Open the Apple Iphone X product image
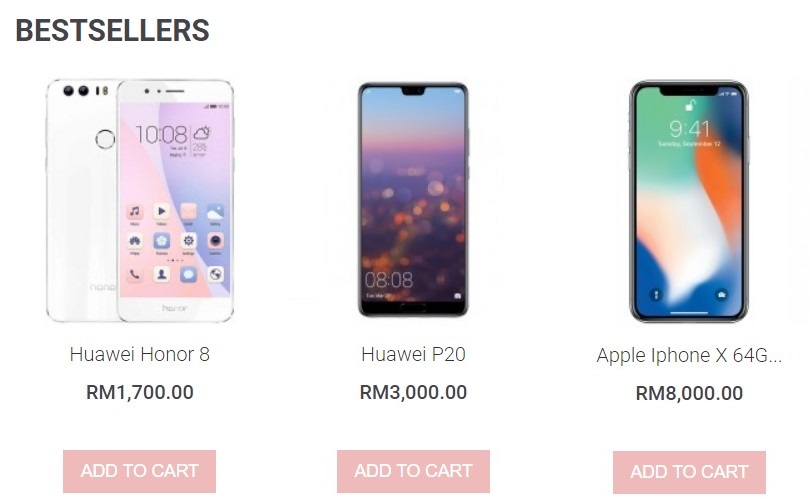The height and width of the screenshot is (502, 810). click(x=689, y=201)
